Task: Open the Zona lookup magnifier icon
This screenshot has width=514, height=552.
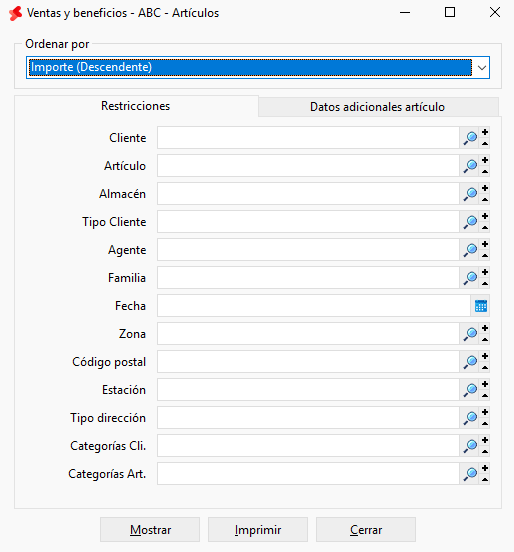Action: [x=470, y=334]
